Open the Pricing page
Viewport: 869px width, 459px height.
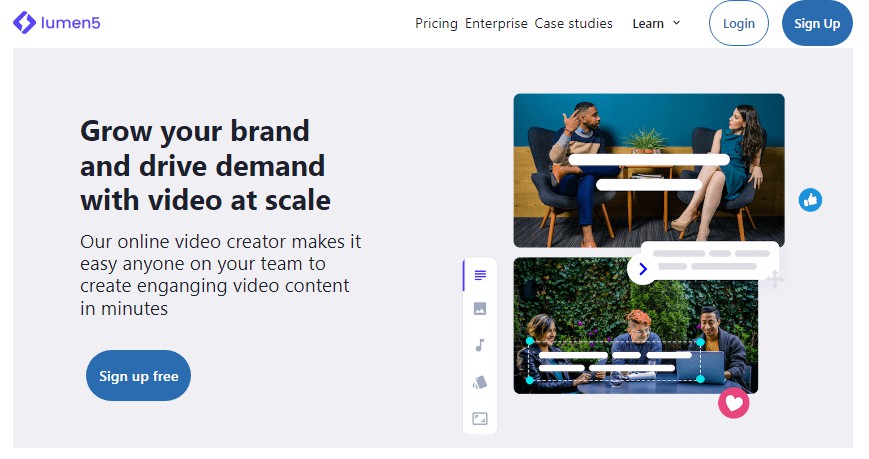pos(436,23)
